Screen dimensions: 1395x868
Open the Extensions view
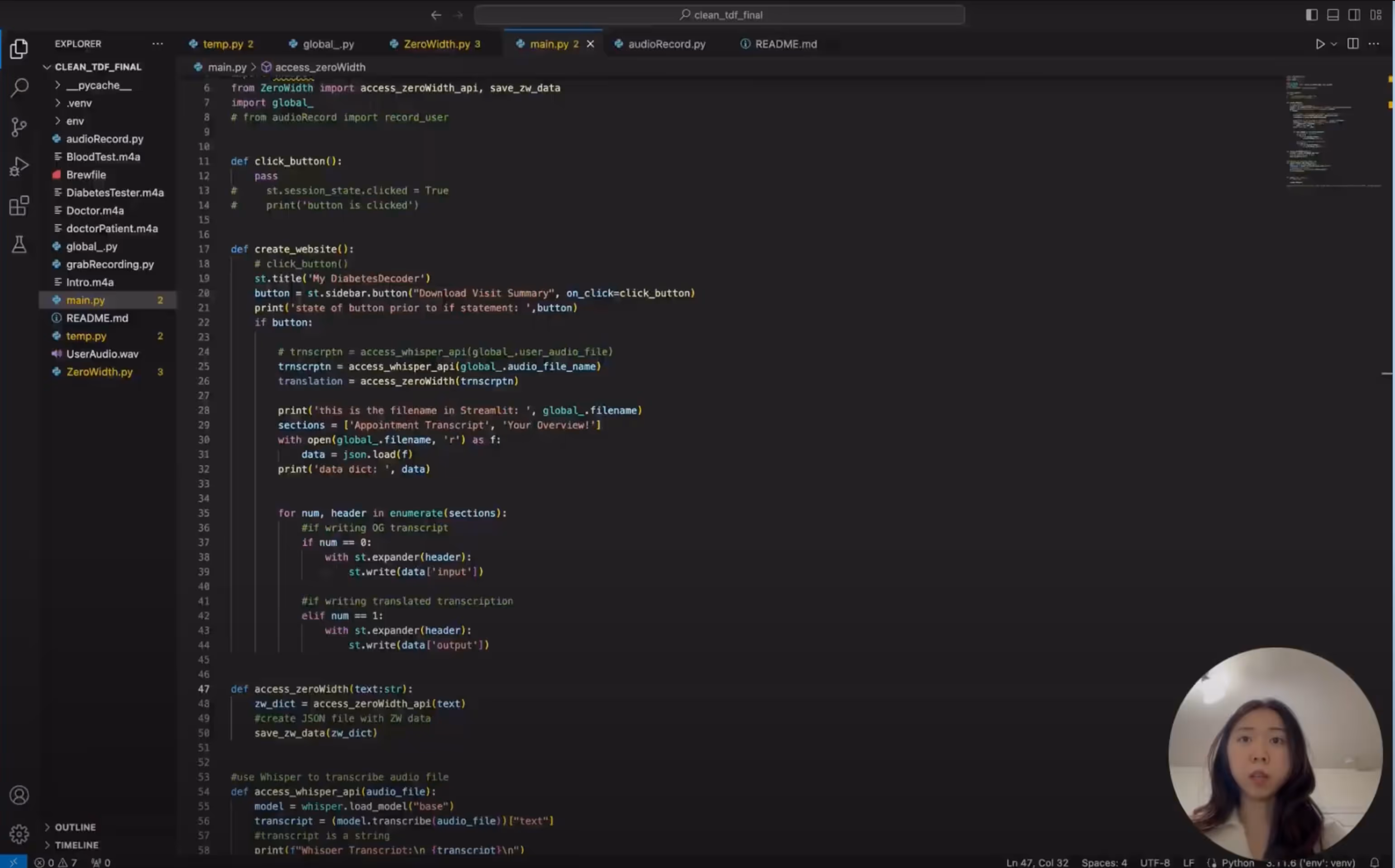(19, 205)
